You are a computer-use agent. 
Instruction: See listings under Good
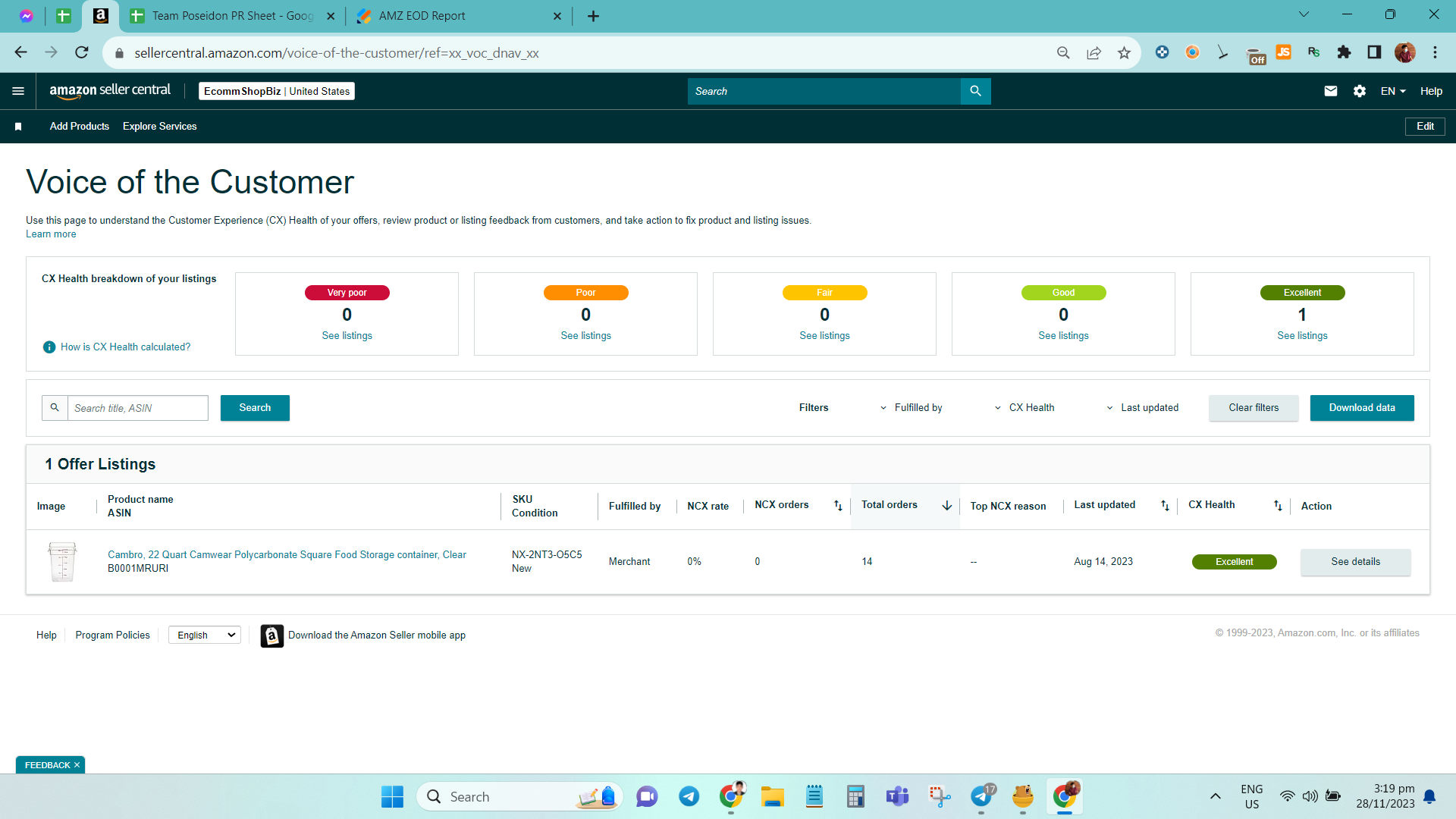pos(1063,336)
